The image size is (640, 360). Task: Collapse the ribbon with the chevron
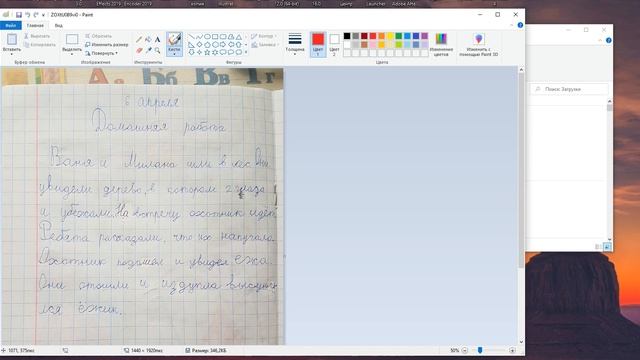511,25
